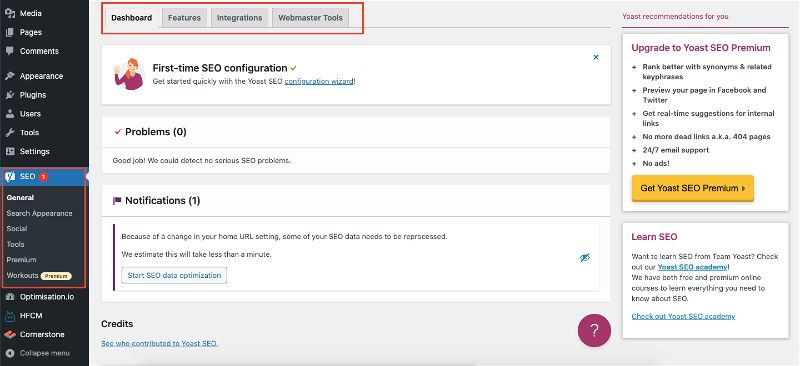This screenshot has width=800, height=366.
Task: Open Tools under the SEO submenu
Action: point(15,245)
